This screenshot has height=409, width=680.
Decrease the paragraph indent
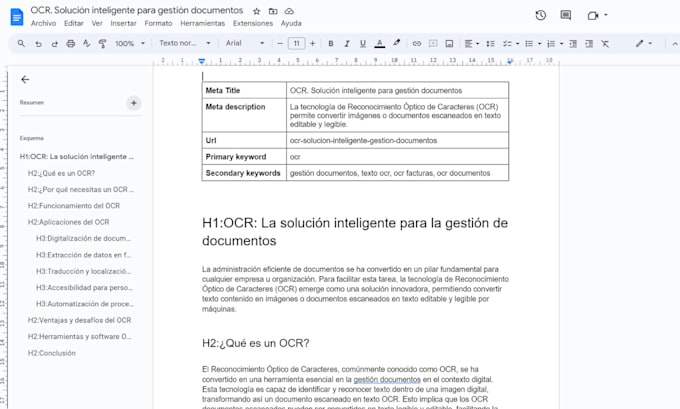click(573, 43)
